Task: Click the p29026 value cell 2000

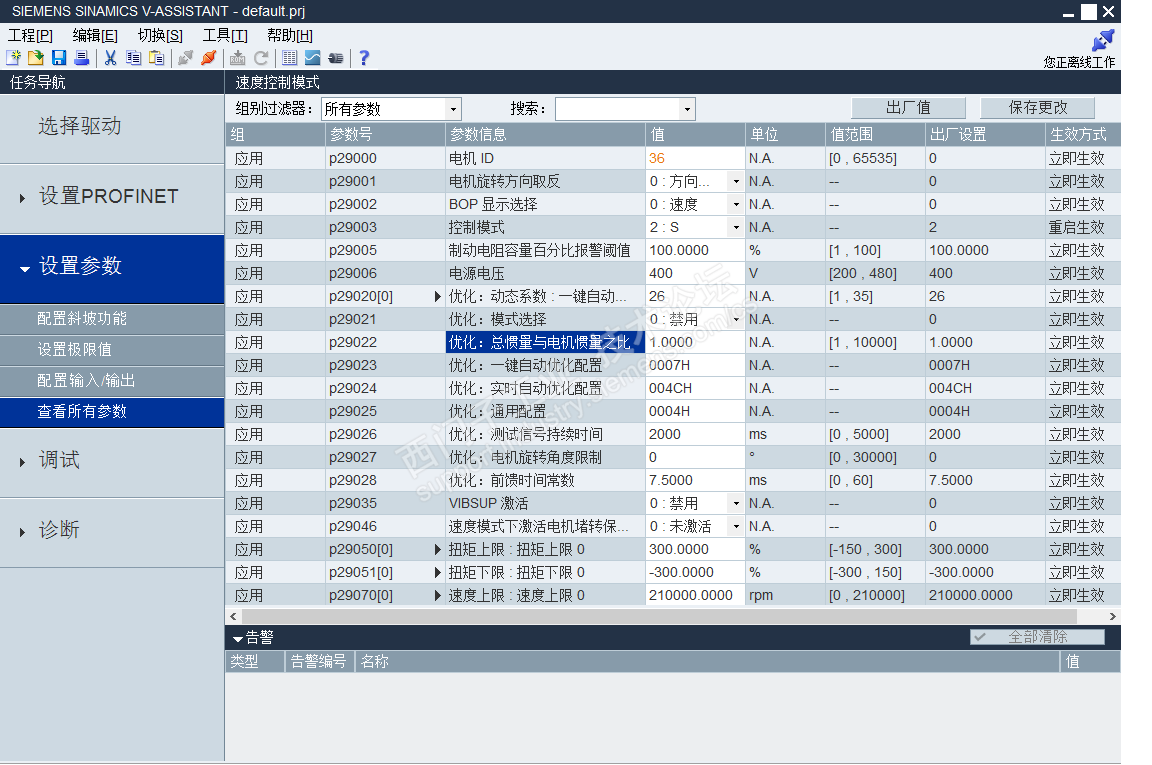Action: pyautogui.click(x=694, y=434)
